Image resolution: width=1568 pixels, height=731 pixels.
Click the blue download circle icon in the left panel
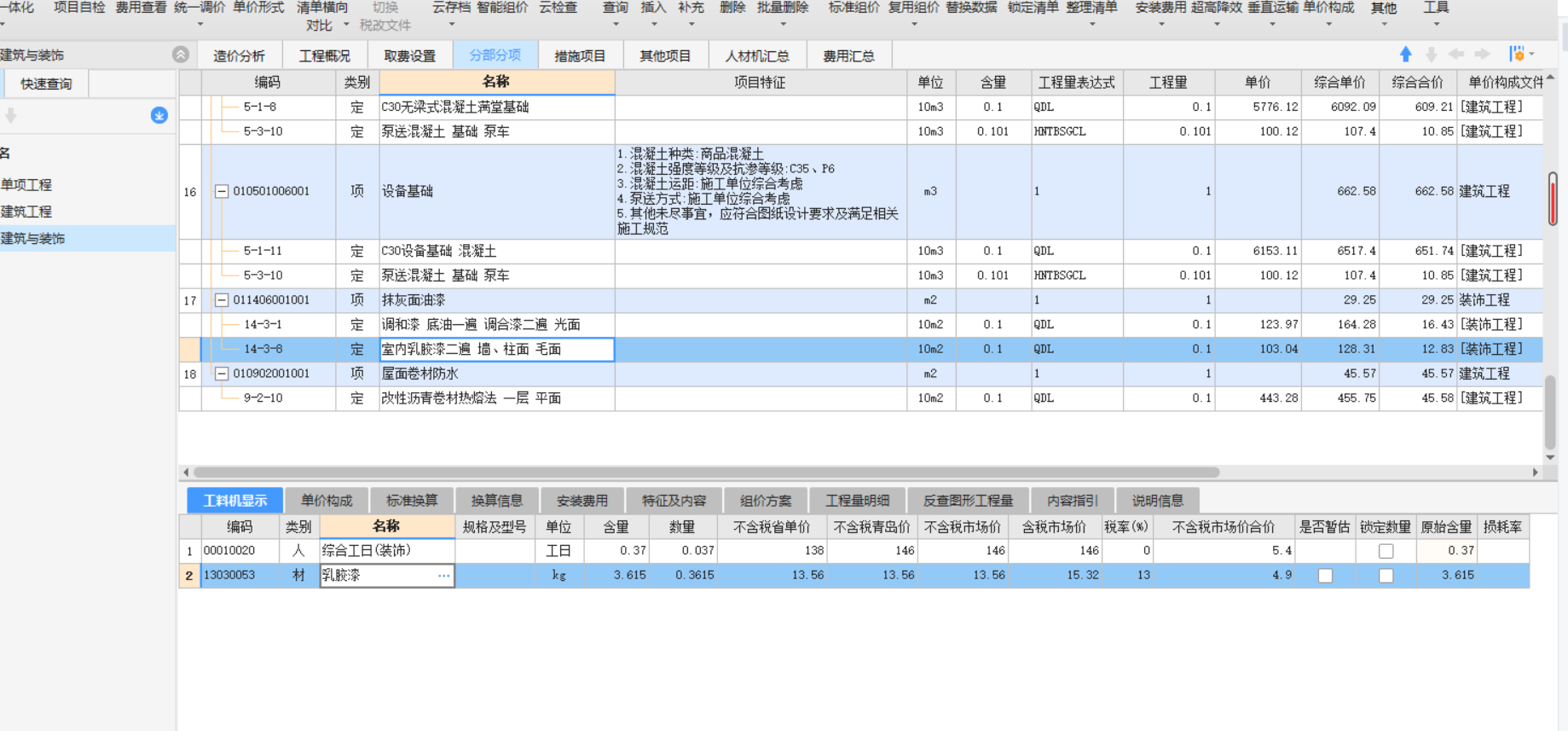[x=159, y=115]
